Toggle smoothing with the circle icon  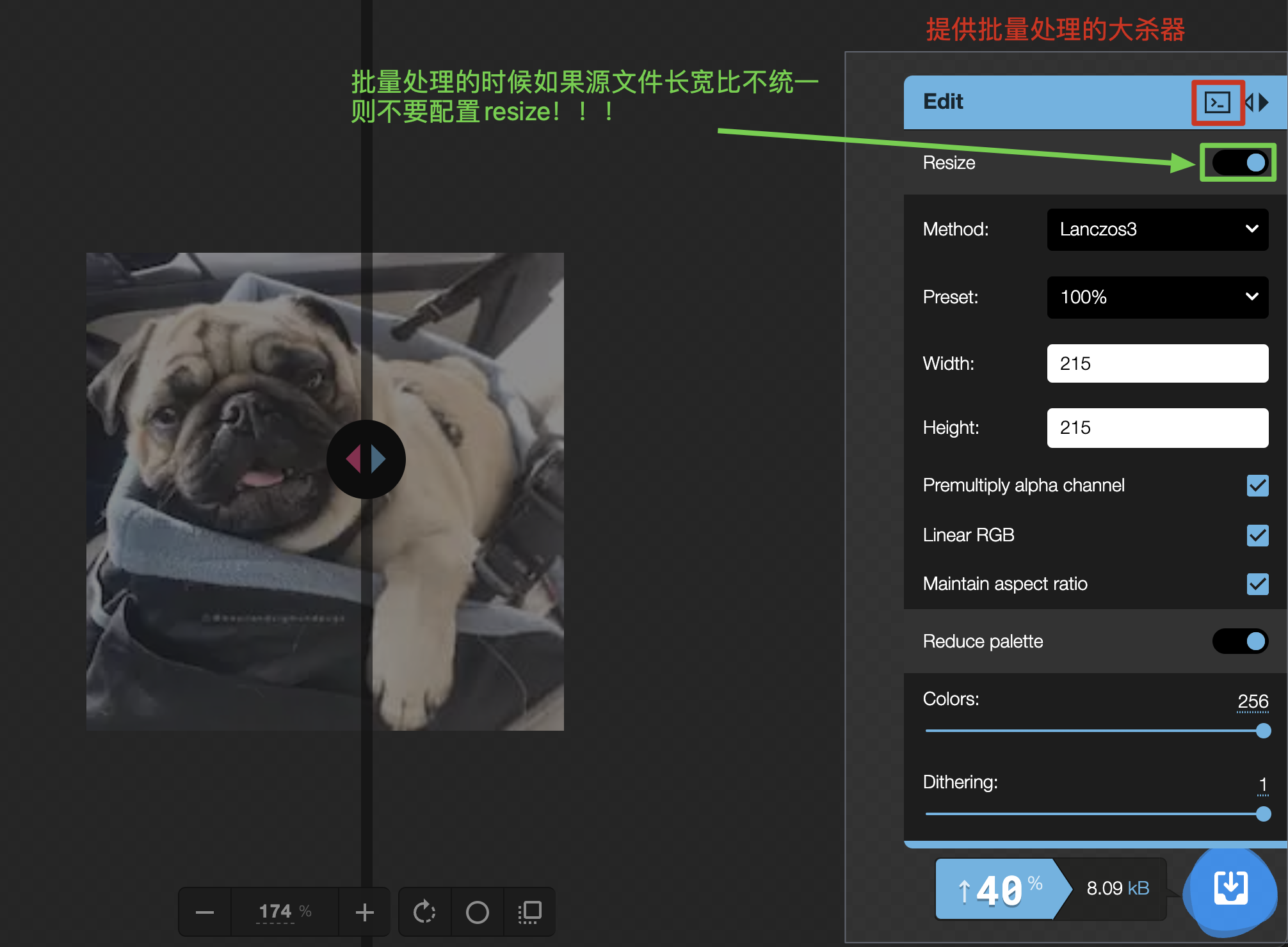[x=478, y=912]
